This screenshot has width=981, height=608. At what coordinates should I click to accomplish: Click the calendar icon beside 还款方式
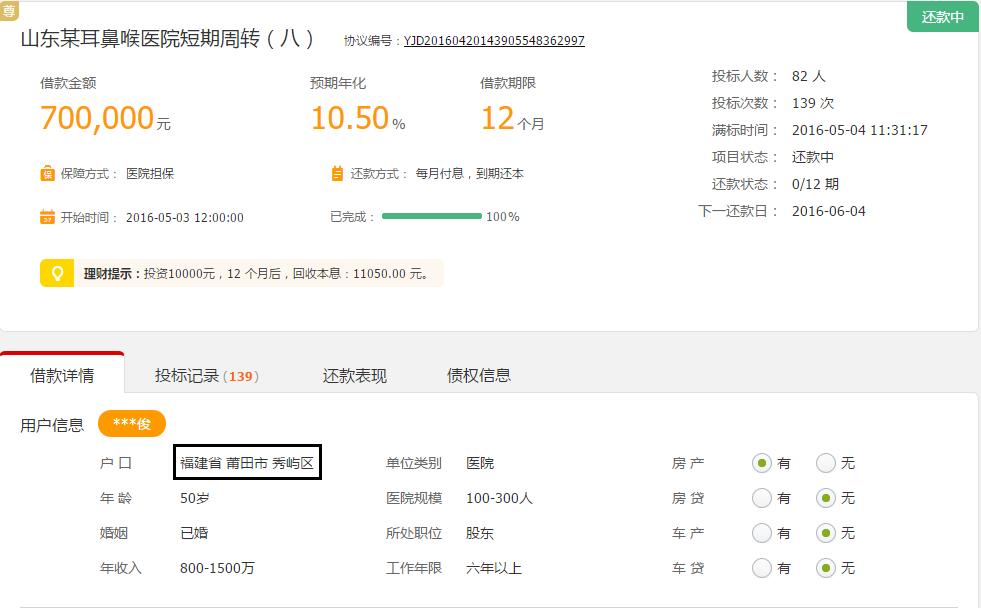(339, 171)
